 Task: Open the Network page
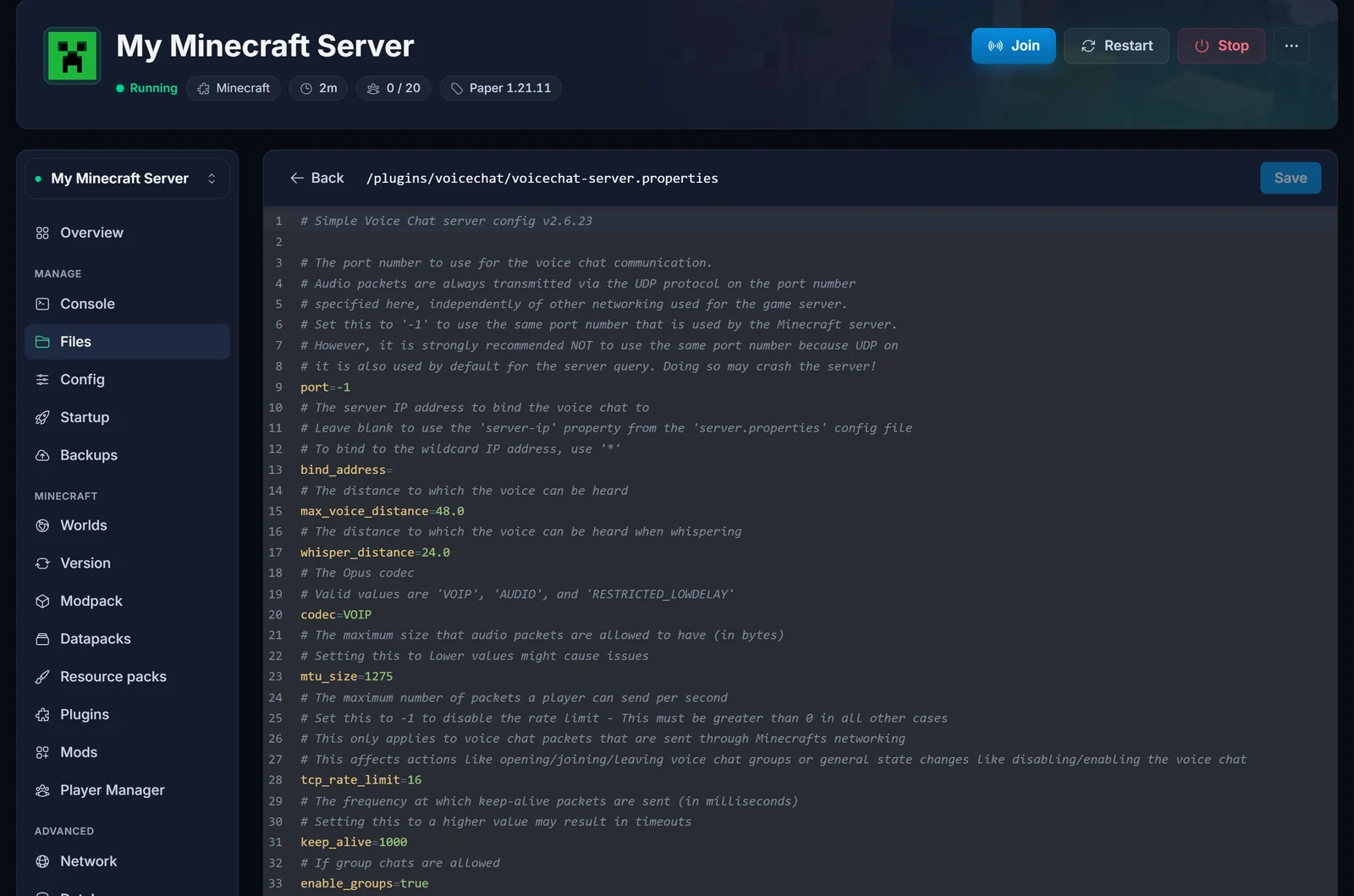click(x=127, y=861)
